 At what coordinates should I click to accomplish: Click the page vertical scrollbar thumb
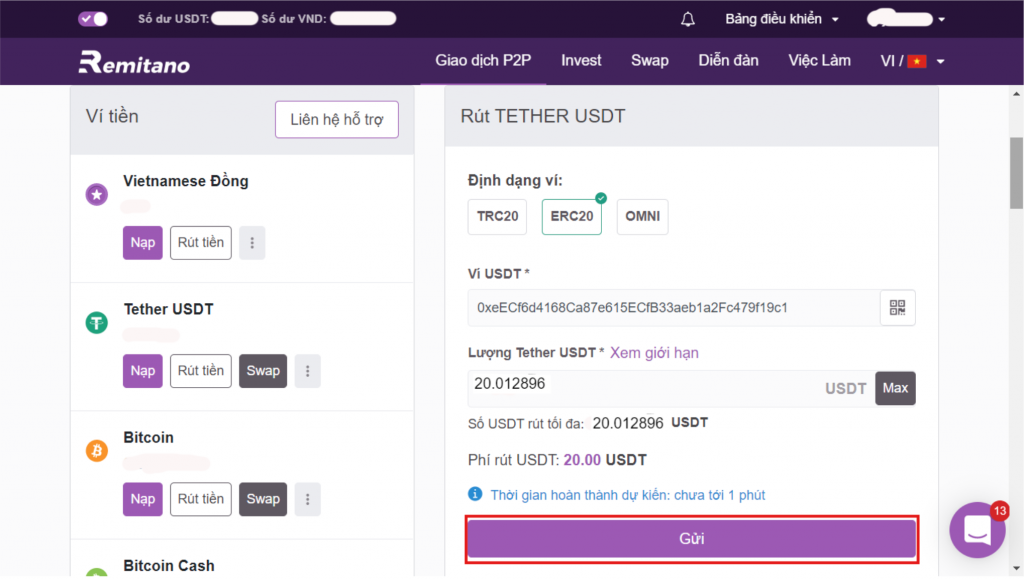click(x=1016, y=173)
